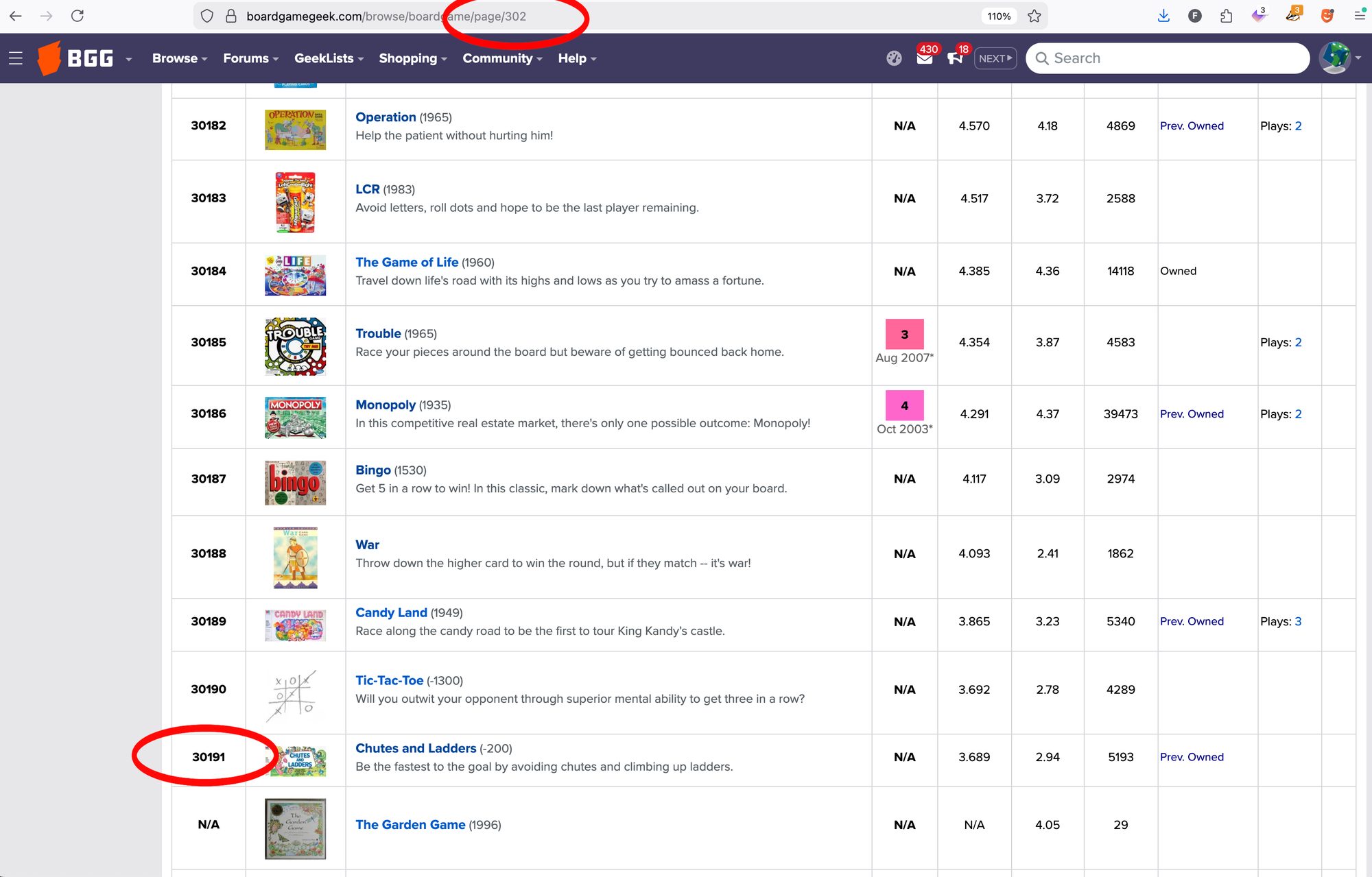Image resolution: width=1372 pixels, height=877 pixels.
Task: Click the extensions puzzle piece icon
Action: tap(1227, 15)
